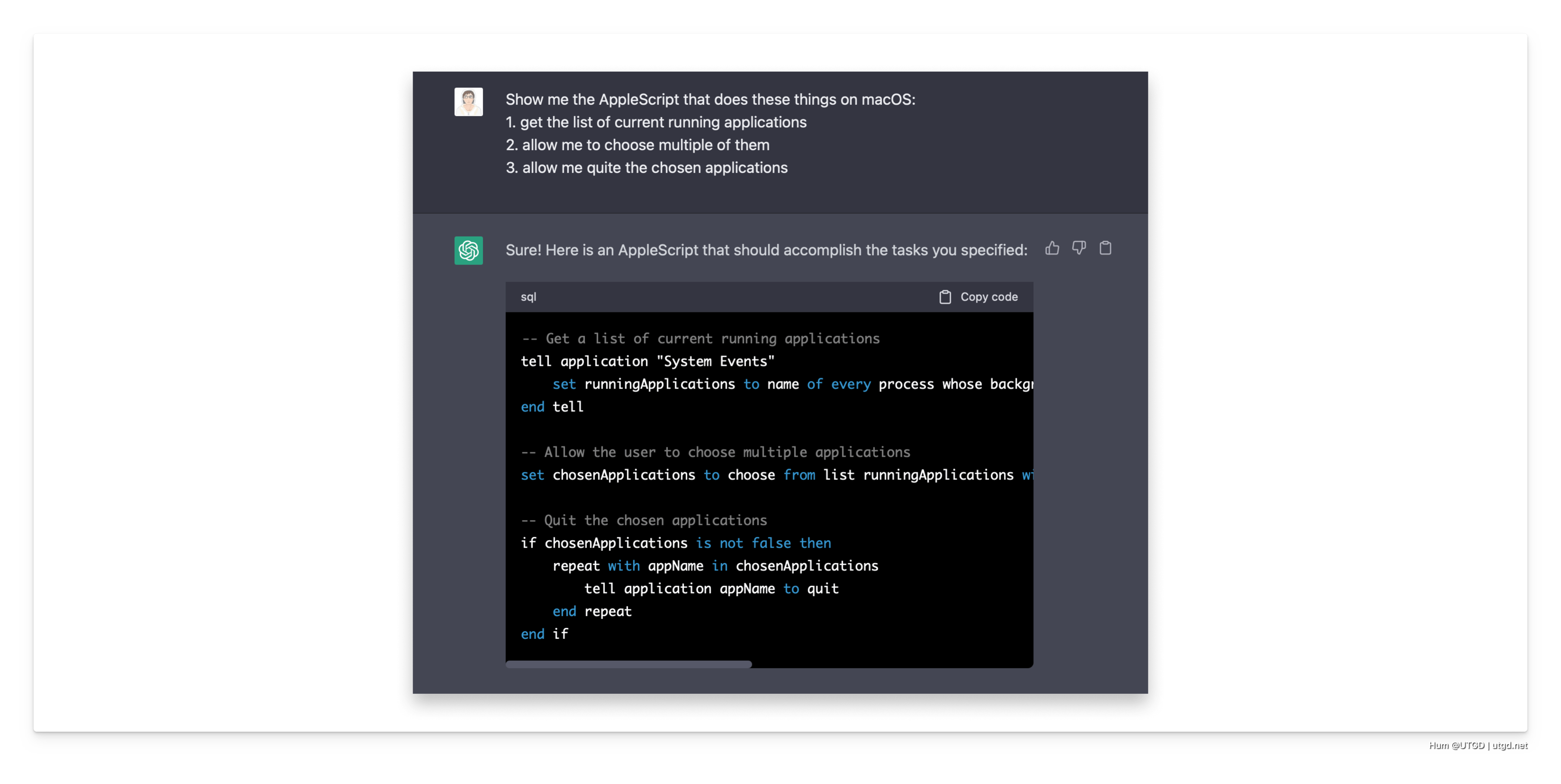Click the comment '-- Quit the chosen applications'
The image size is (1561, 784).
[644, 520]
